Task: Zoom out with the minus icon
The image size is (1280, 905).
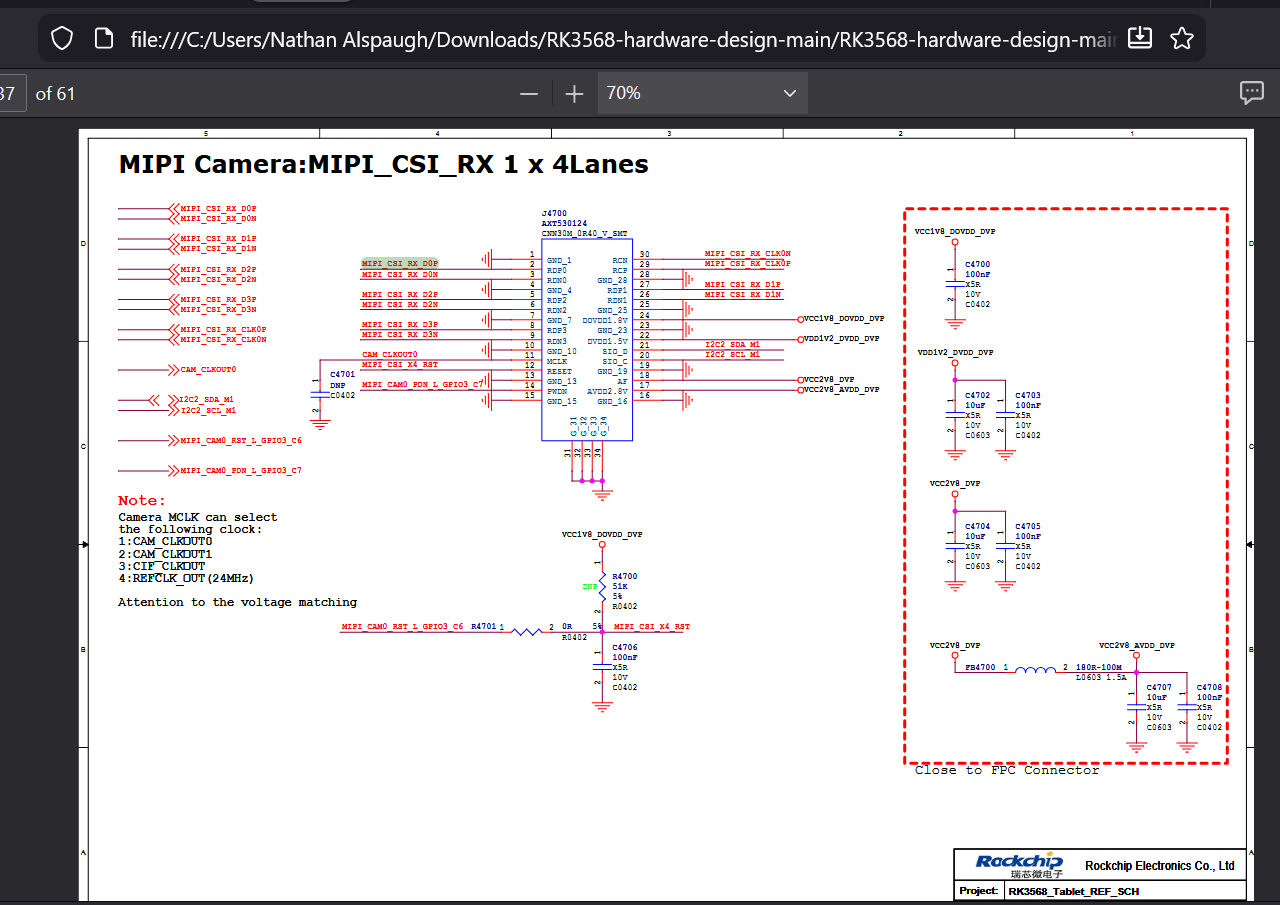Action: [x=529, y=93]
